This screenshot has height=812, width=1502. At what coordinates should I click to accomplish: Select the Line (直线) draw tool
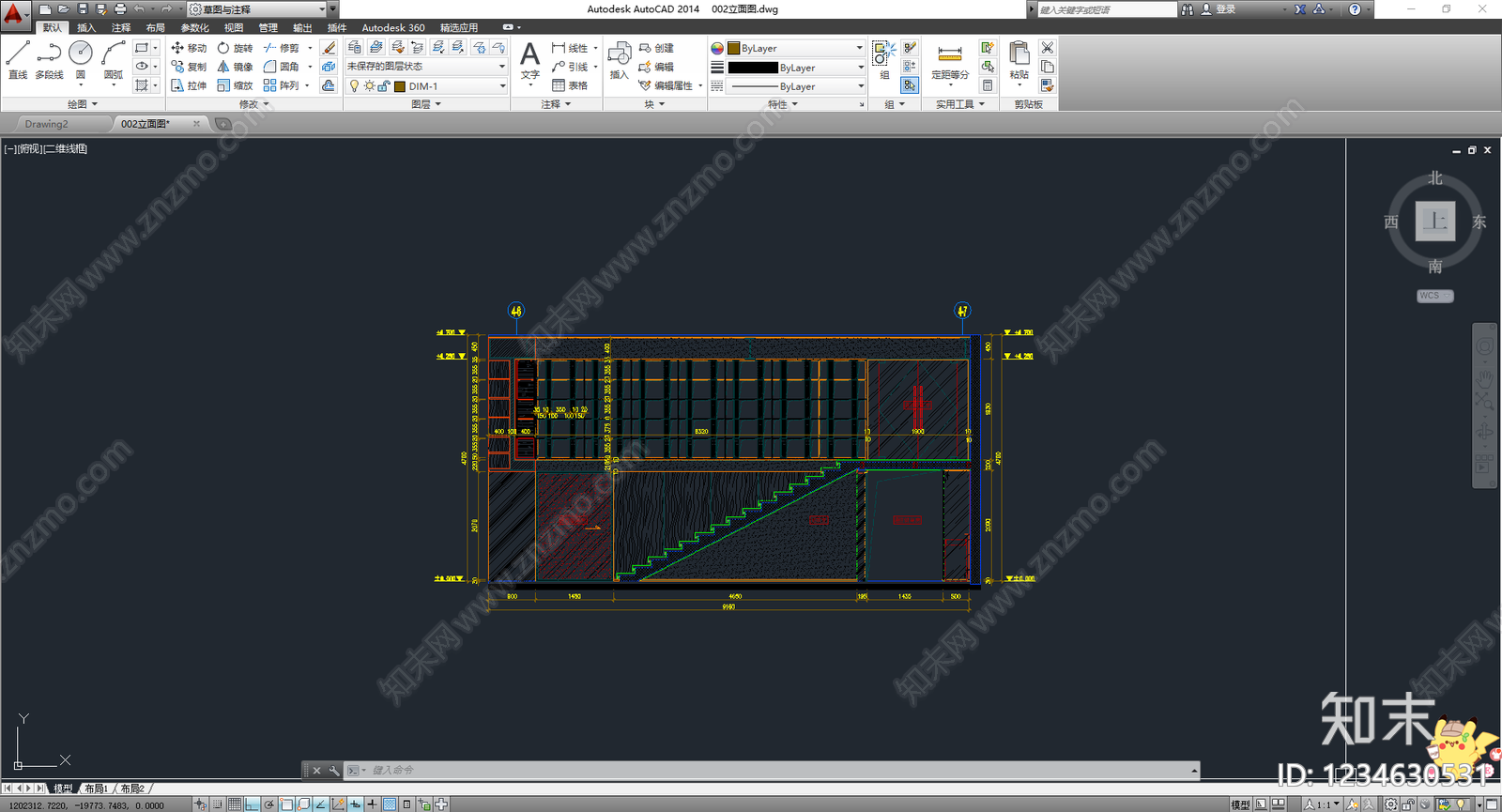coord(18,60)
